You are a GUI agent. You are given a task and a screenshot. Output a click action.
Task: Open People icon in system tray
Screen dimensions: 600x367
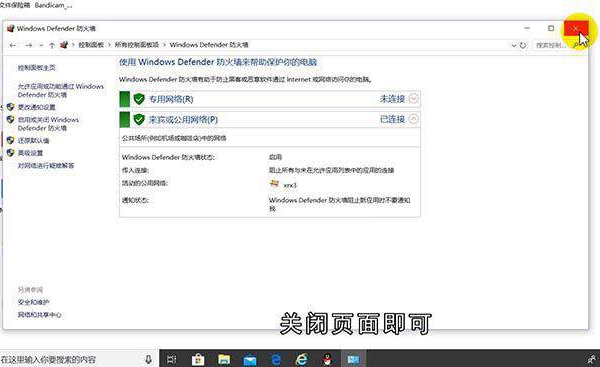tap(592, 359)
